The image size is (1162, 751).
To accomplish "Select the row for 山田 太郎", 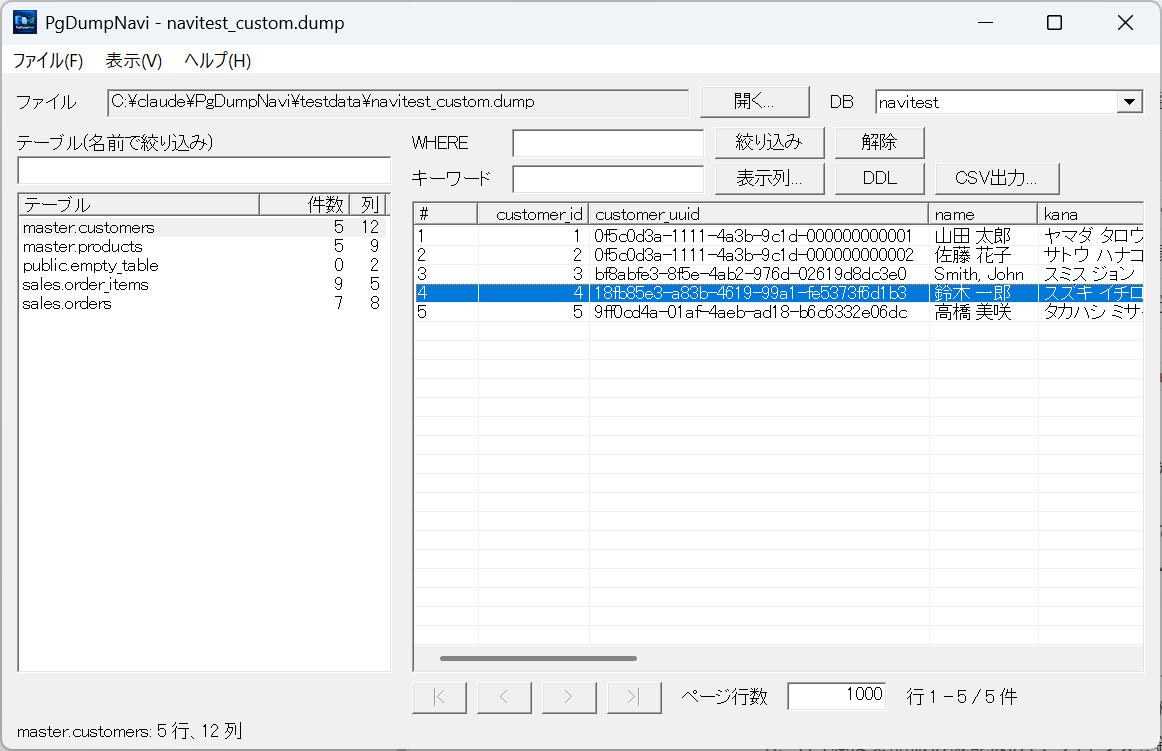I will [x=778, y=236].
